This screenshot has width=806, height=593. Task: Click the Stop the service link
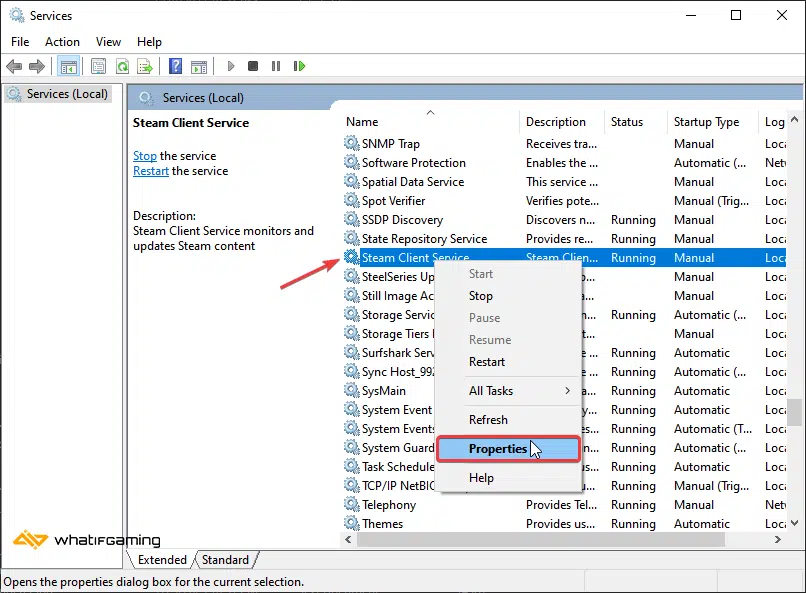[145, 156]
